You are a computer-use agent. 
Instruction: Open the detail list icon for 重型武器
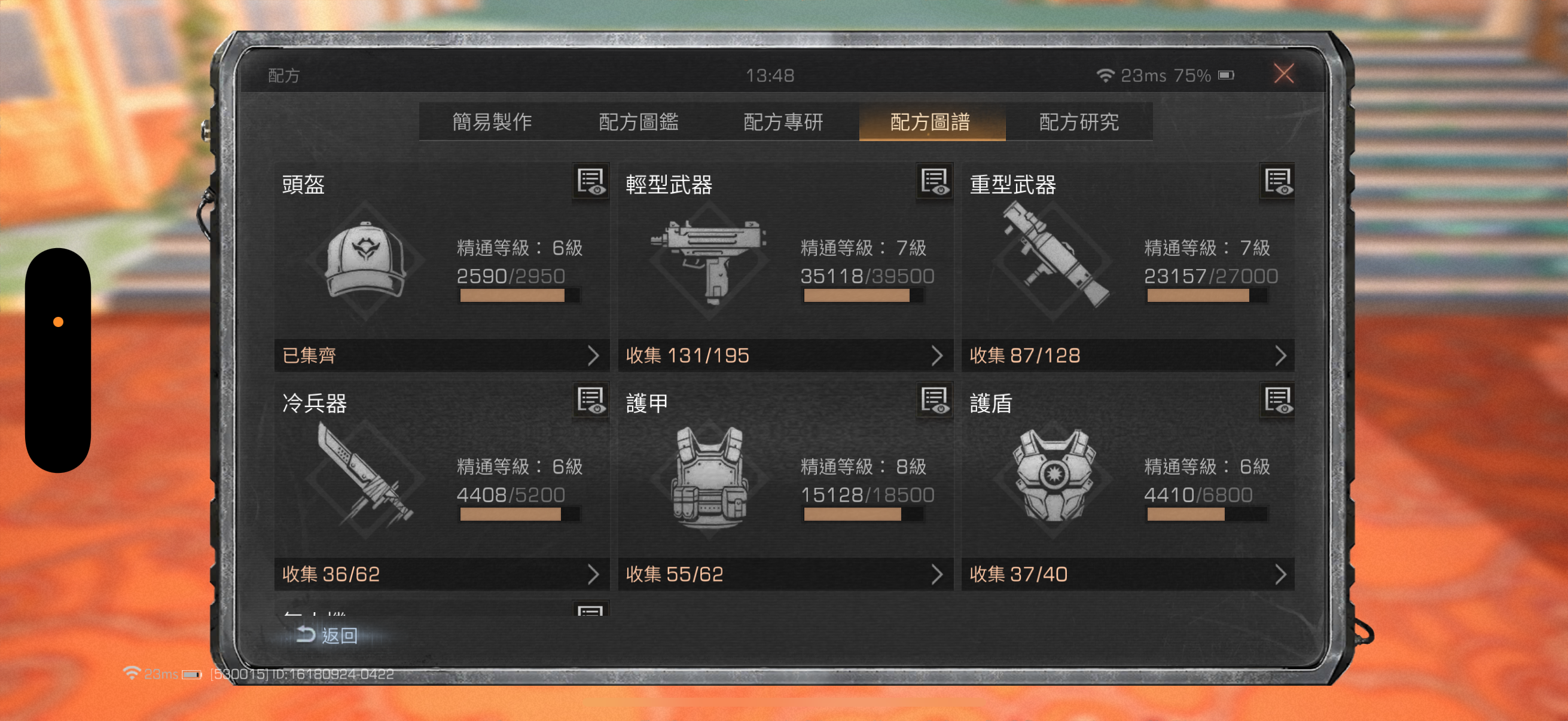1277,181
